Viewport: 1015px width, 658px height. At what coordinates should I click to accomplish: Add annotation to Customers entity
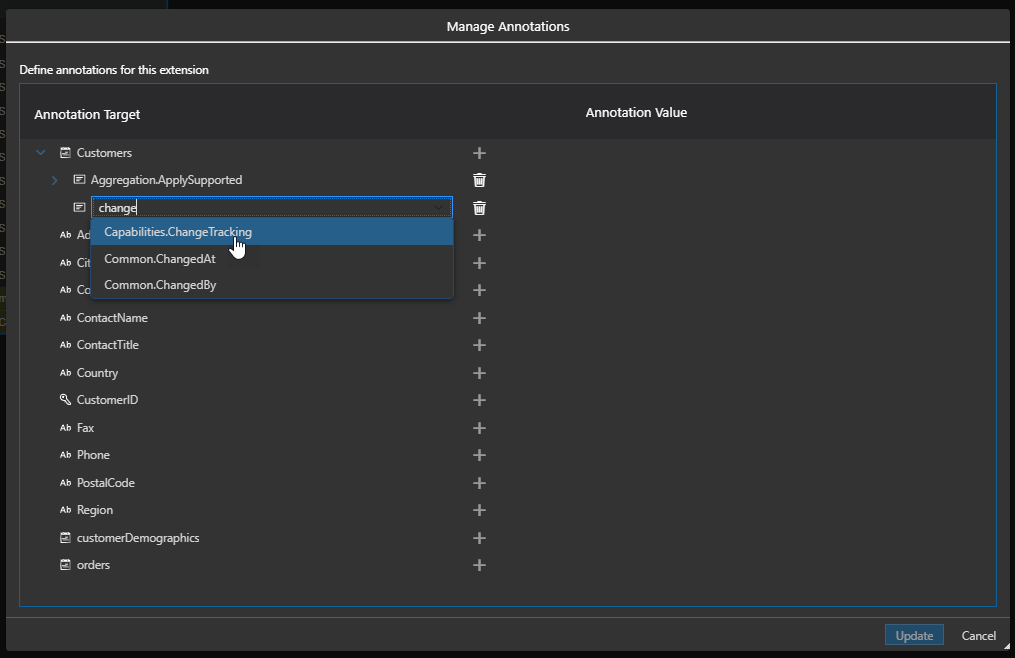479,153
